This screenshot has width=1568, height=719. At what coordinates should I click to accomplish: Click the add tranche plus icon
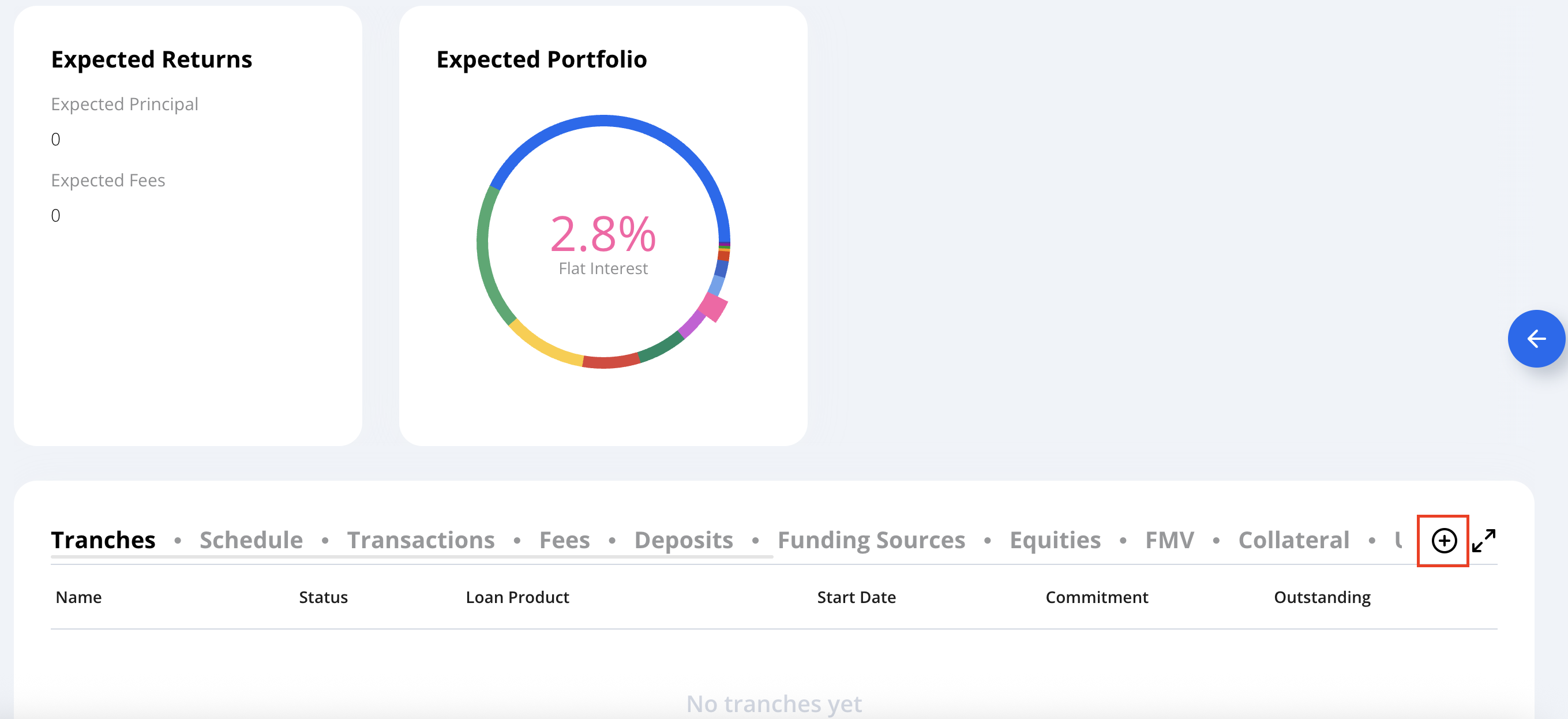tap(1443, 541)
